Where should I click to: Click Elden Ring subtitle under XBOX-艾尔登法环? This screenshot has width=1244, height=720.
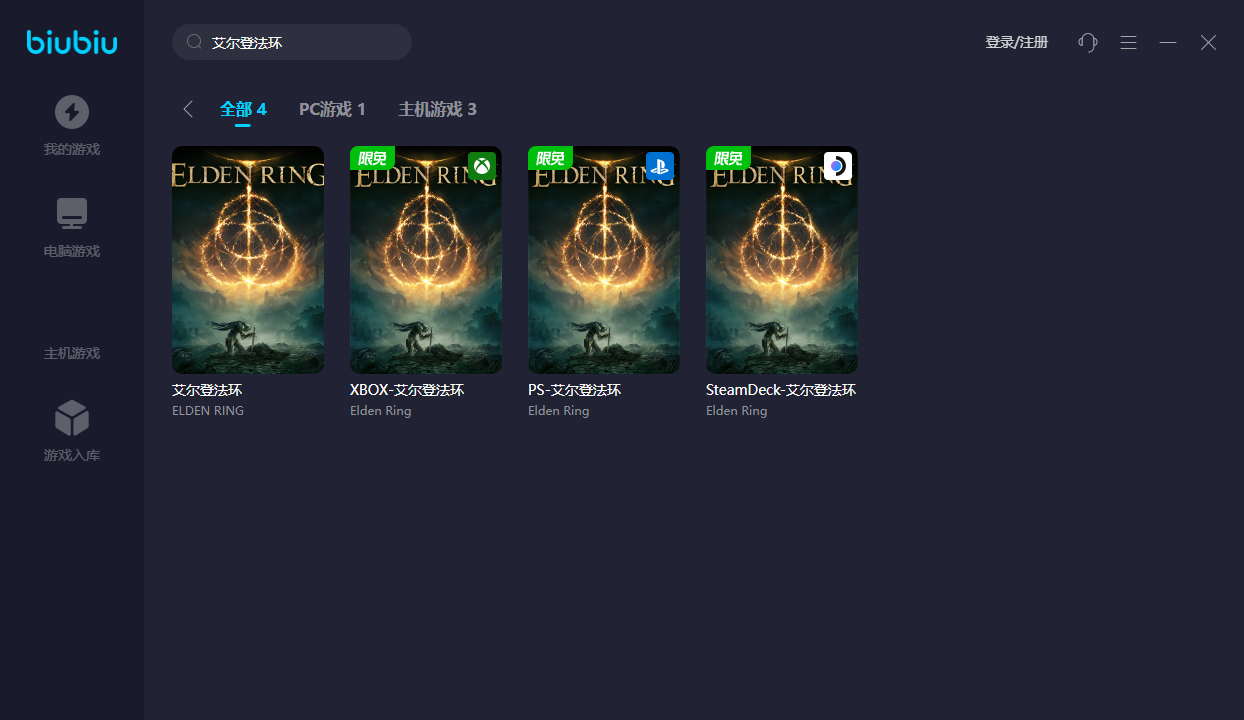point(381,411)
